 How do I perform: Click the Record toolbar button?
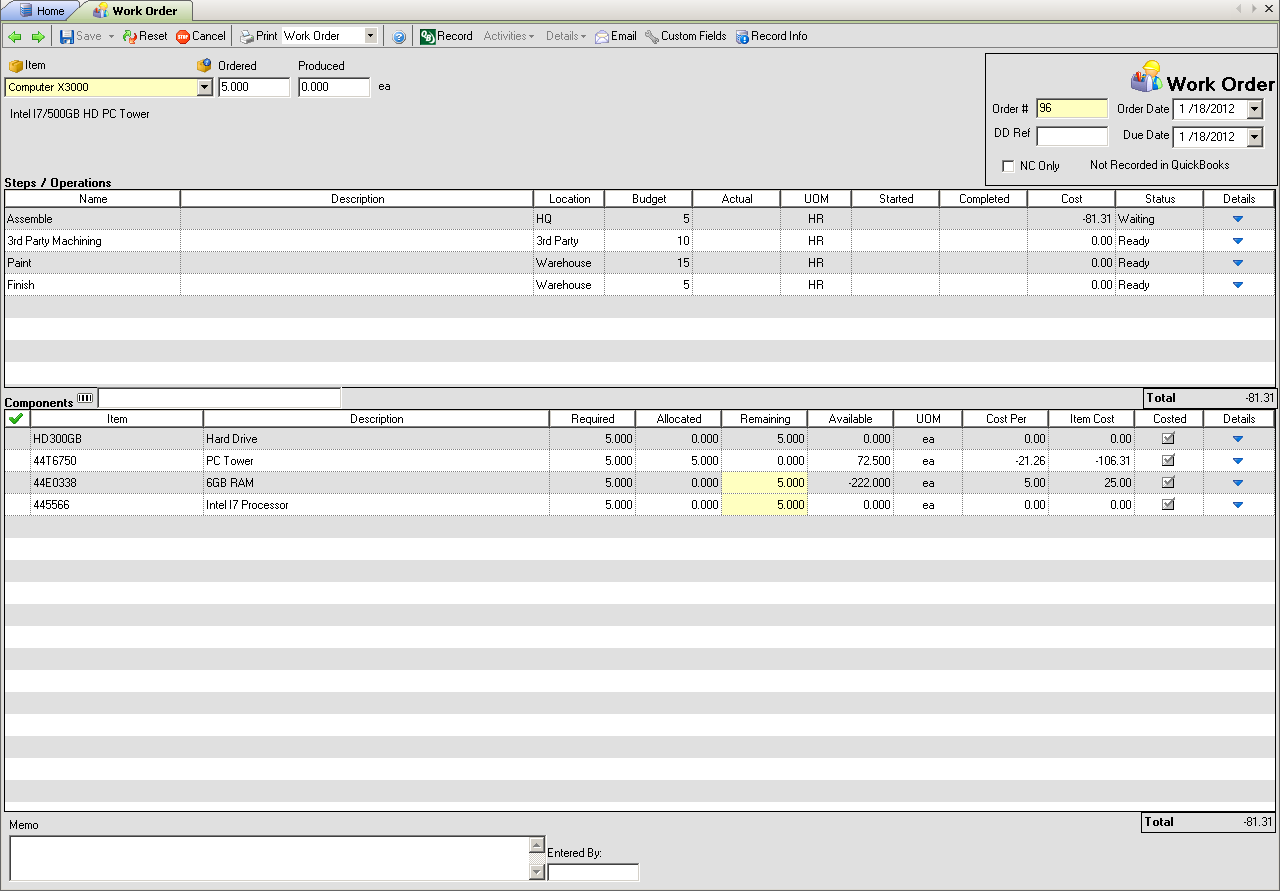pyautogui.click(x=446, y=36)
